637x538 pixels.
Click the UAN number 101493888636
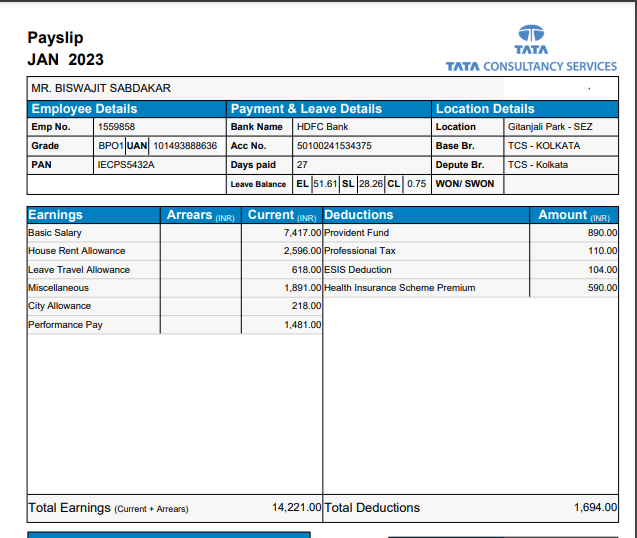click(x=185, y=146)
